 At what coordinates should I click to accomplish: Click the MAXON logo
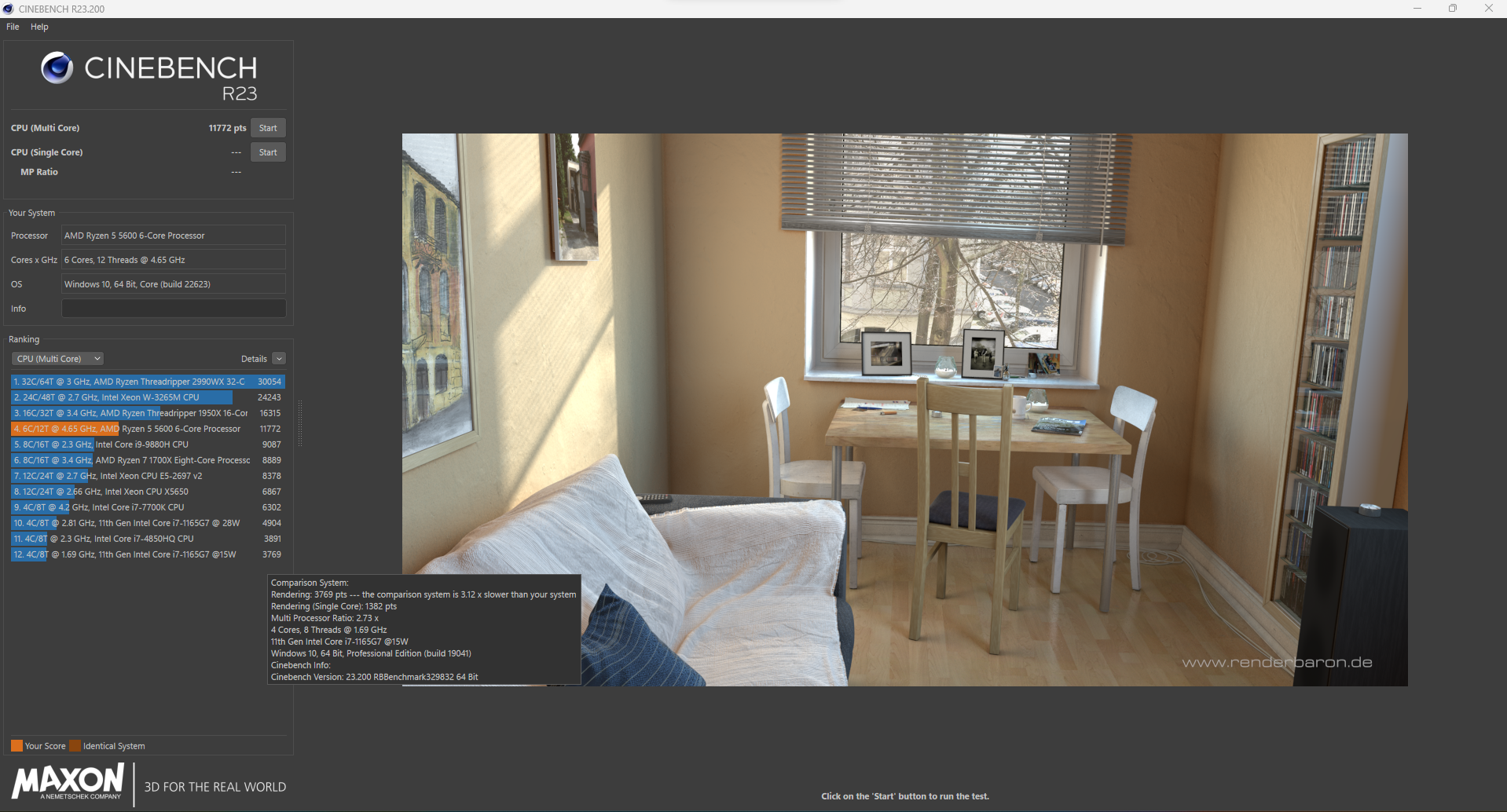68,782
